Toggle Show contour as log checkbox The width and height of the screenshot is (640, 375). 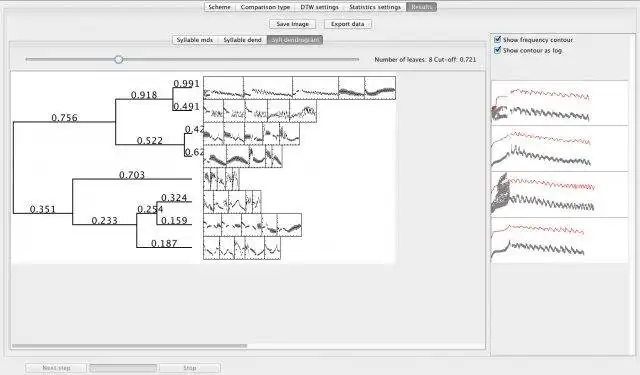[x=497, y=50]
